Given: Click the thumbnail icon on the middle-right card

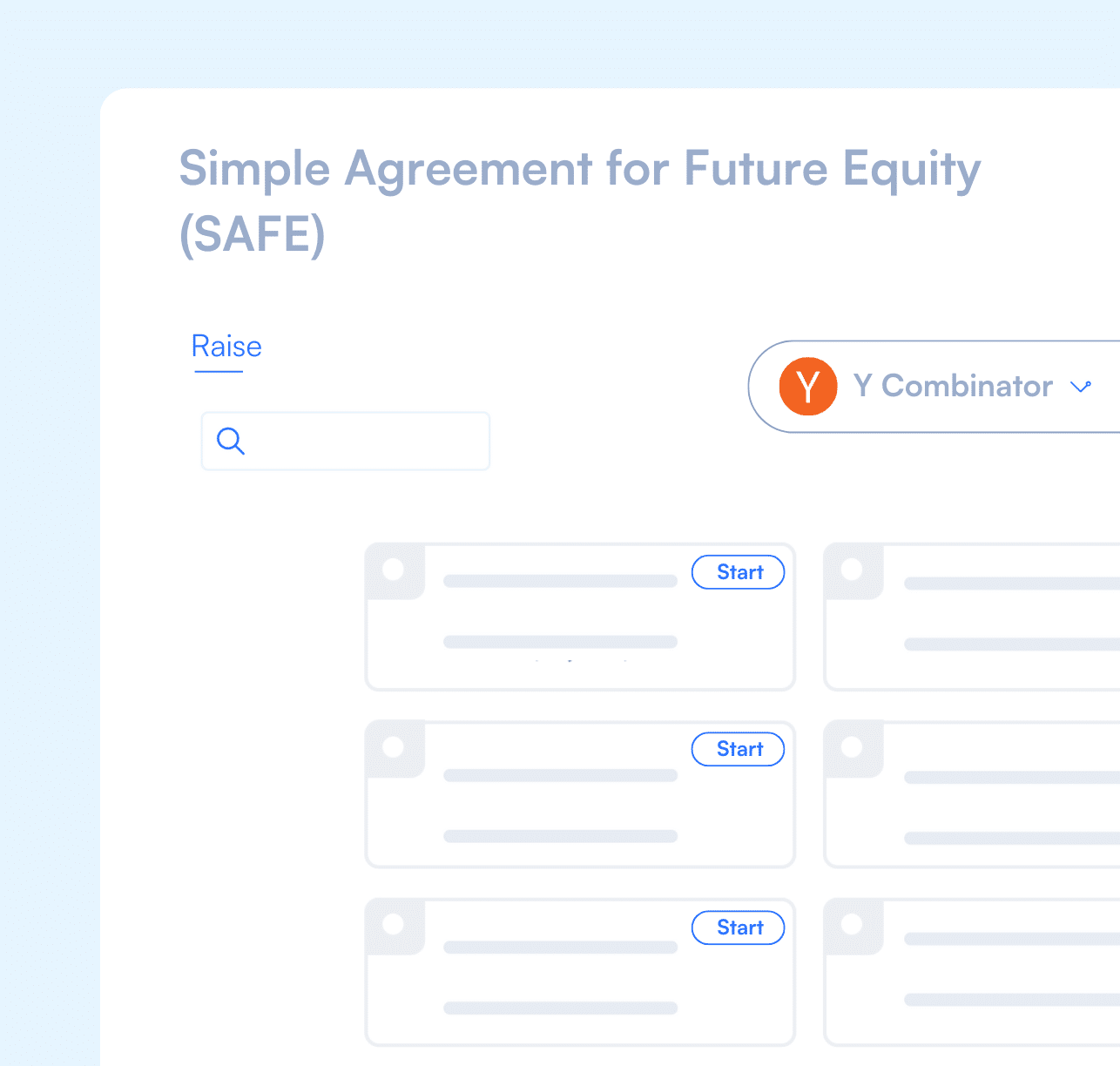Looking at the screenshot, I should [x=853, y=748].
